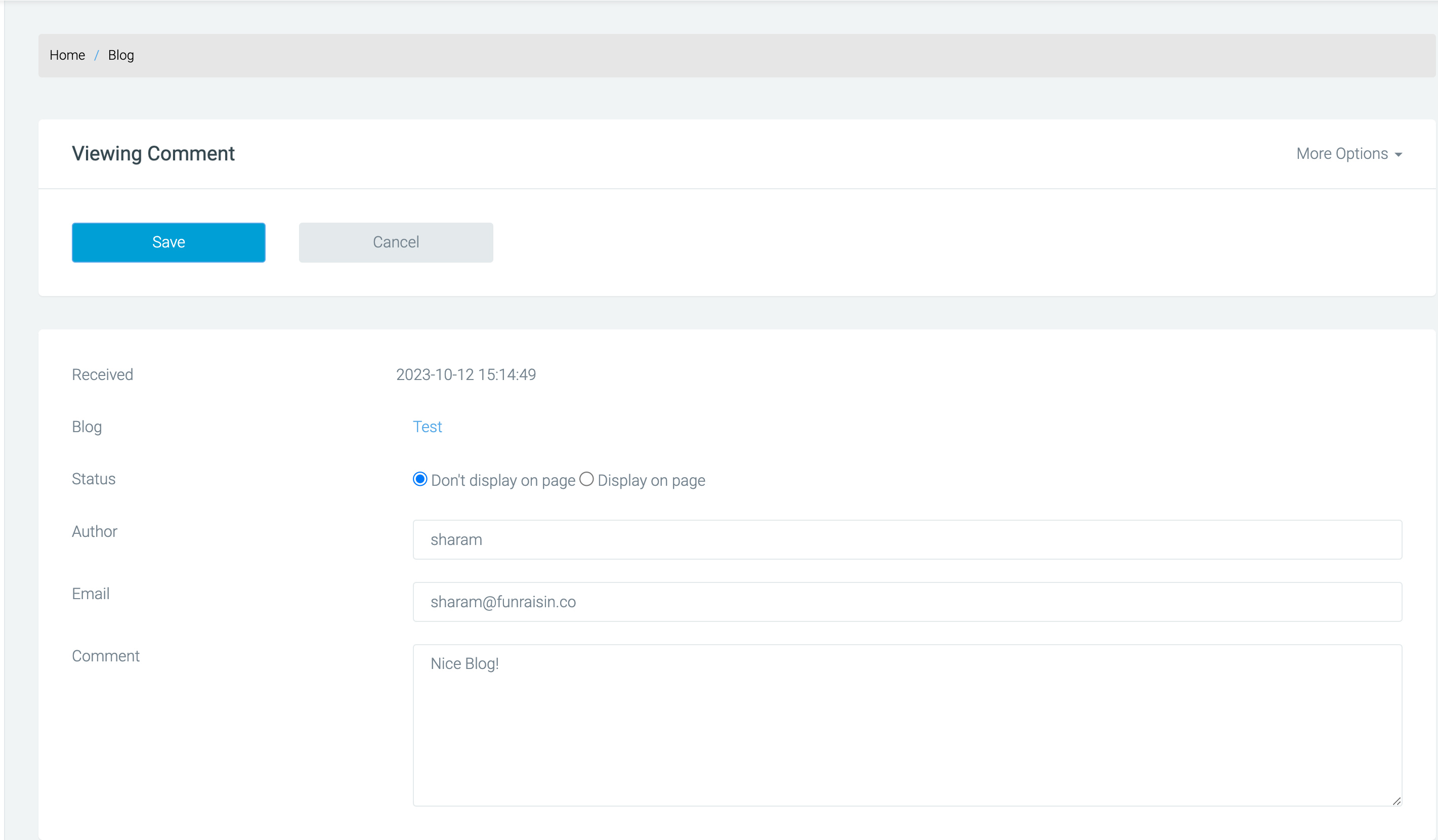Click the Cancel button

(396, 242)
